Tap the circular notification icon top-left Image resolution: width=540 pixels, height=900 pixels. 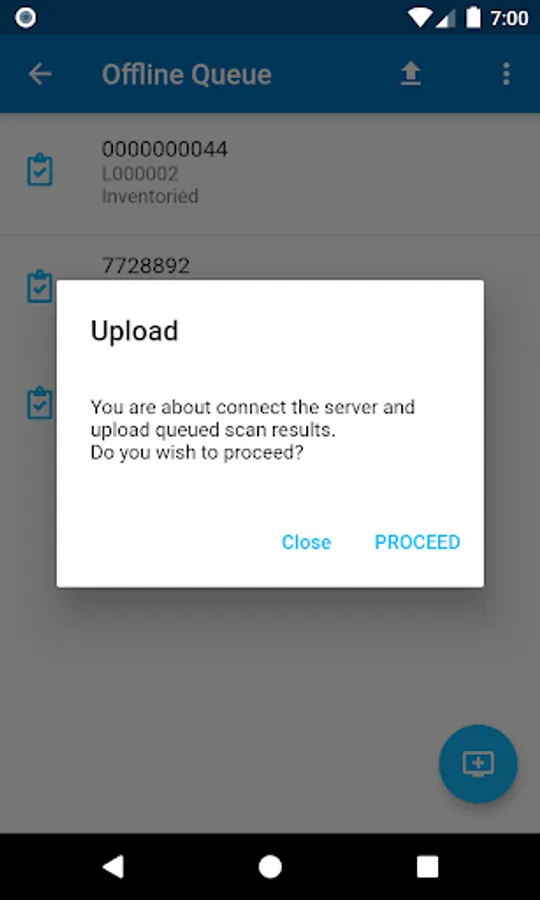point(25,18)
